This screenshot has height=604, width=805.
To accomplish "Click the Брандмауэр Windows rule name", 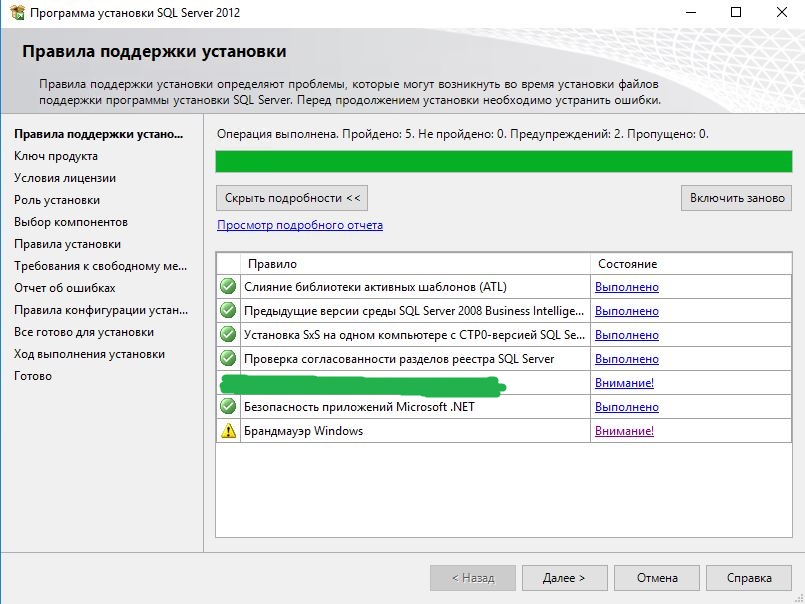I will (x=303, y=431).
